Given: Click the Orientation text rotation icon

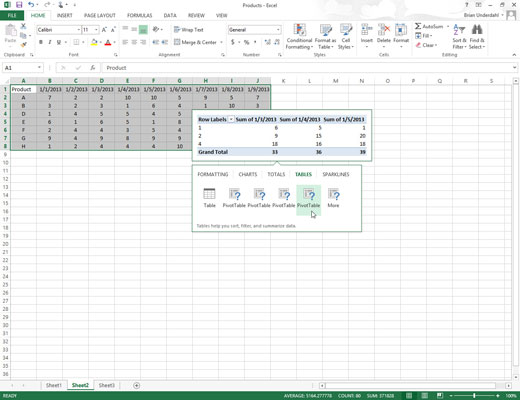Looking at the screenshot, I should click(156, 30).
